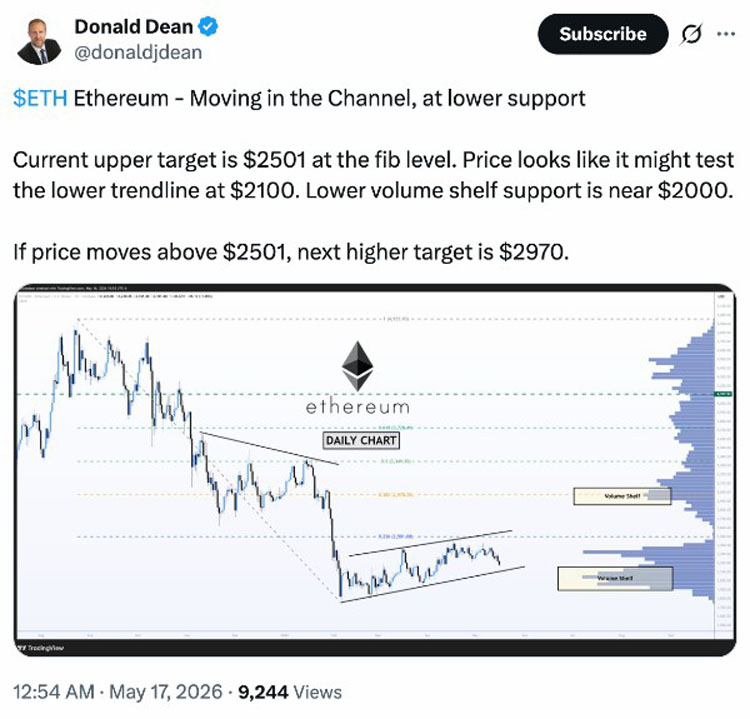This screenshot has height=719, width=750.
Task: Click the ethereum wordmark text in chart
Action: (358, 408)
